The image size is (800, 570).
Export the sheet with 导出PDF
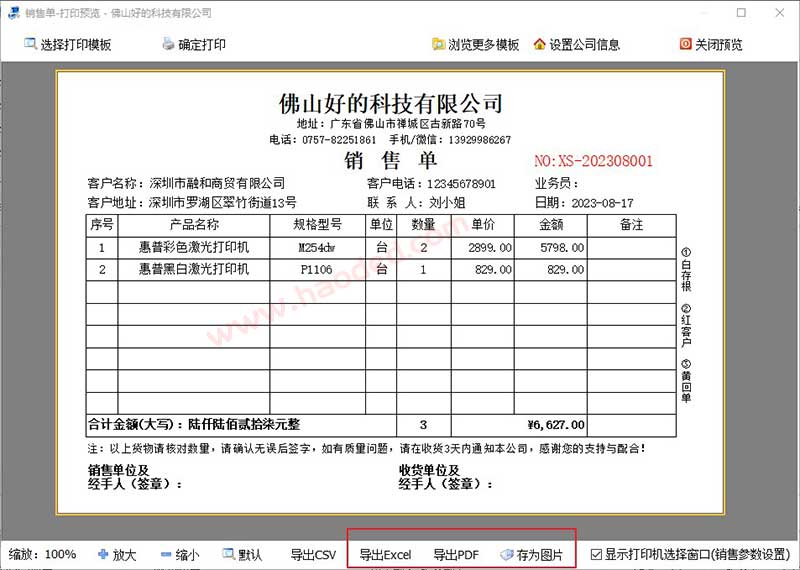(x=456, y=555)
